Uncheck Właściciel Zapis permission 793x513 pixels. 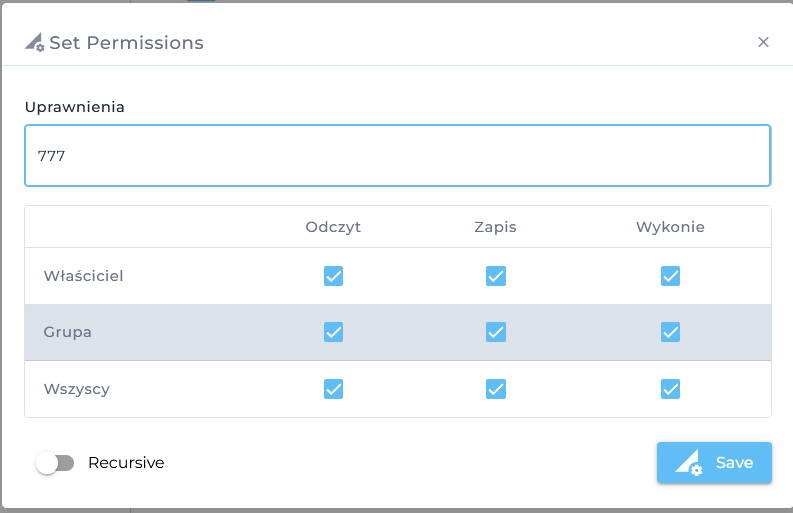[495, 276]
